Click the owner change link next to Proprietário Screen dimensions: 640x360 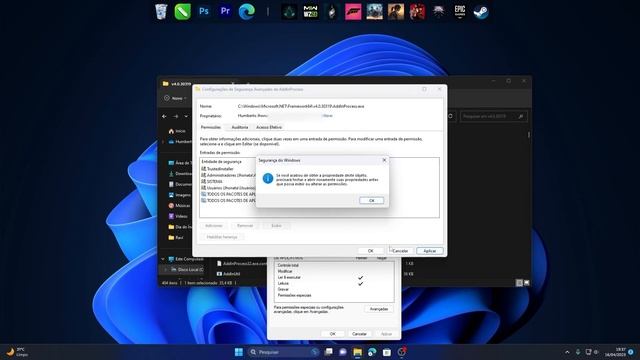click(327, 116)
